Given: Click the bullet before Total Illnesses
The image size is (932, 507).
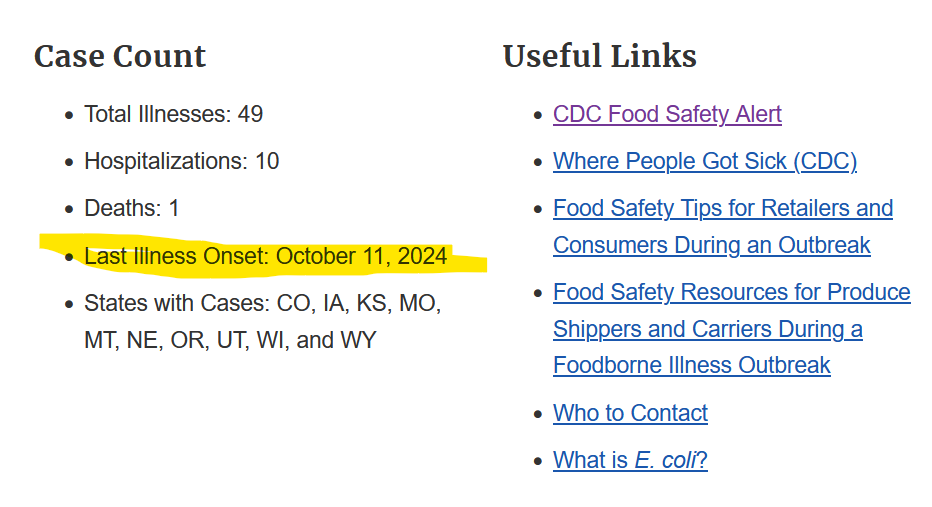Looking at the screenshot, I should (x=69, y=115).
